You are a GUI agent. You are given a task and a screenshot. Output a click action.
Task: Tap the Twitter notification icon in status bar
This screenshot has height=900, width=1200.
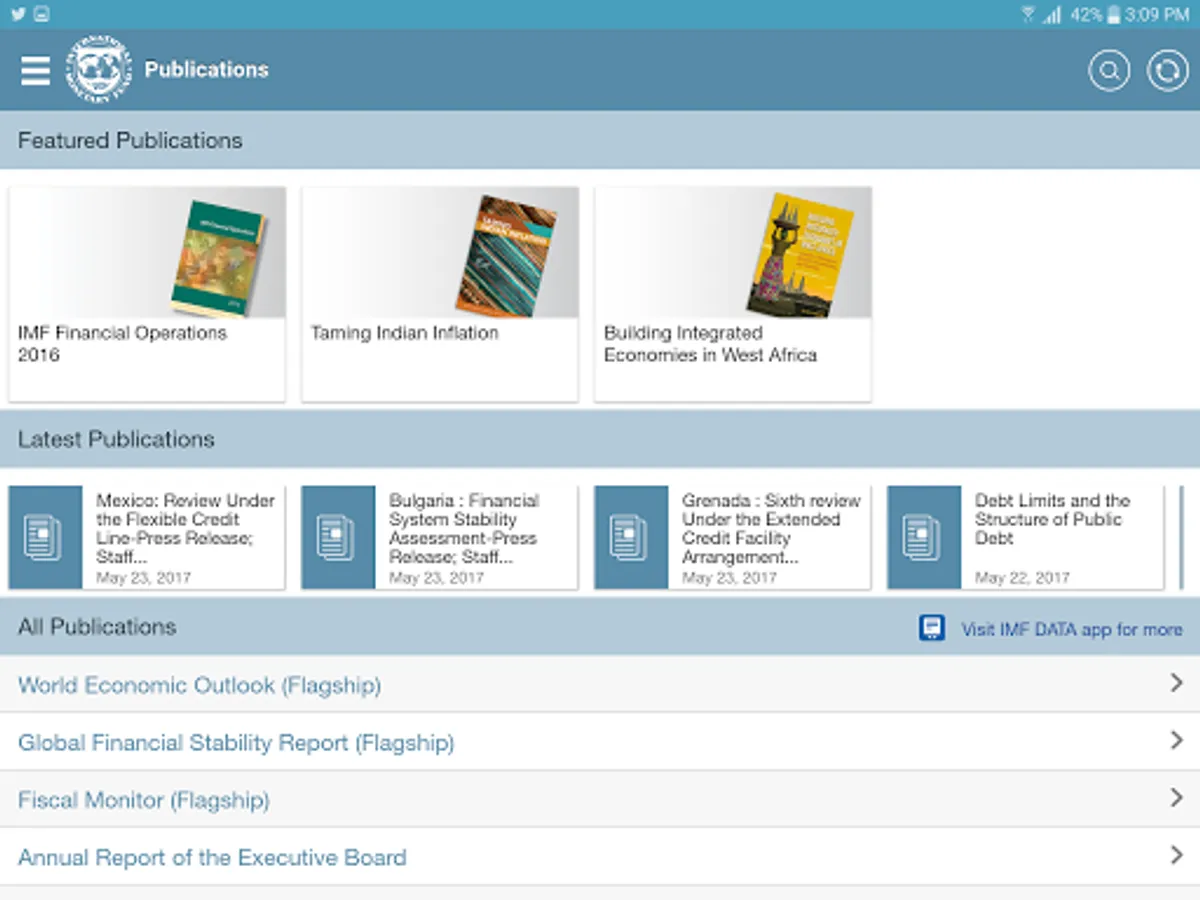tap(18, 14)
